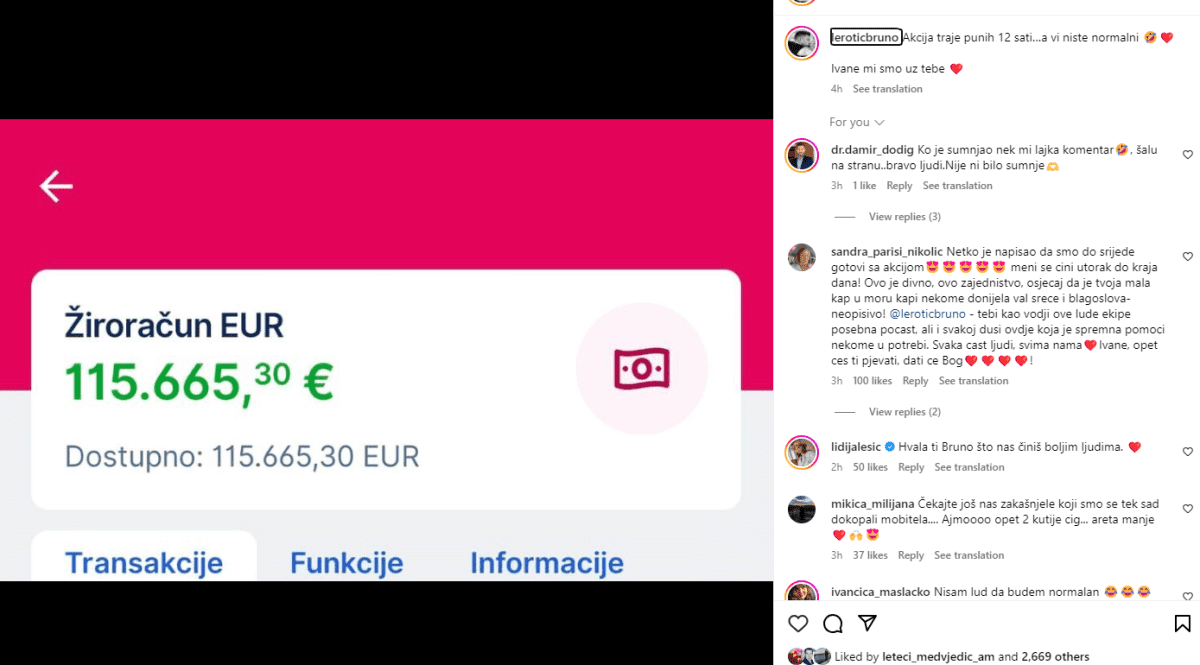Expand View replies (3)
This screenshot has width=1200, height=665.
tap(905, 217)
